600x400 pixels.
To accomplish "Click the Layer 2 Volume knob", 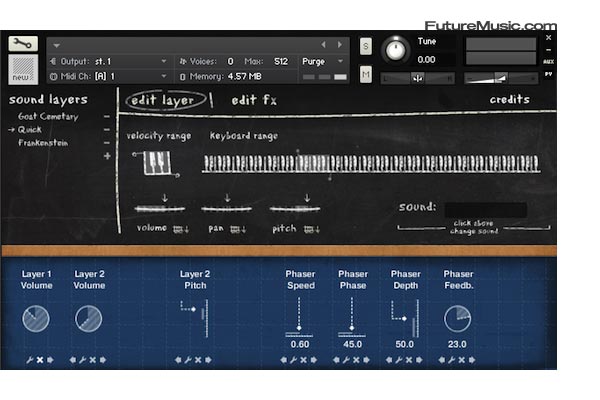I will (88, 318).
